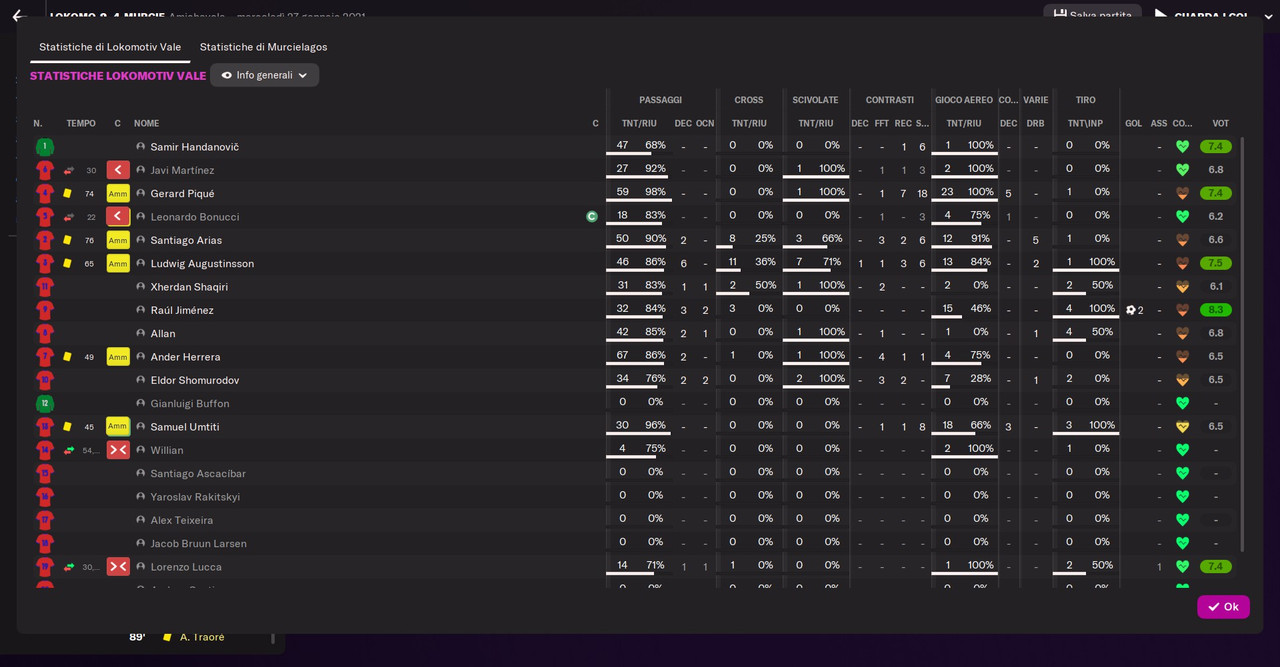Click the STATISTICHE LOKOMOTIV VALE heading
Image resolution: width=1280 pixels, height=667 pixels.
[x=118, y=76]
